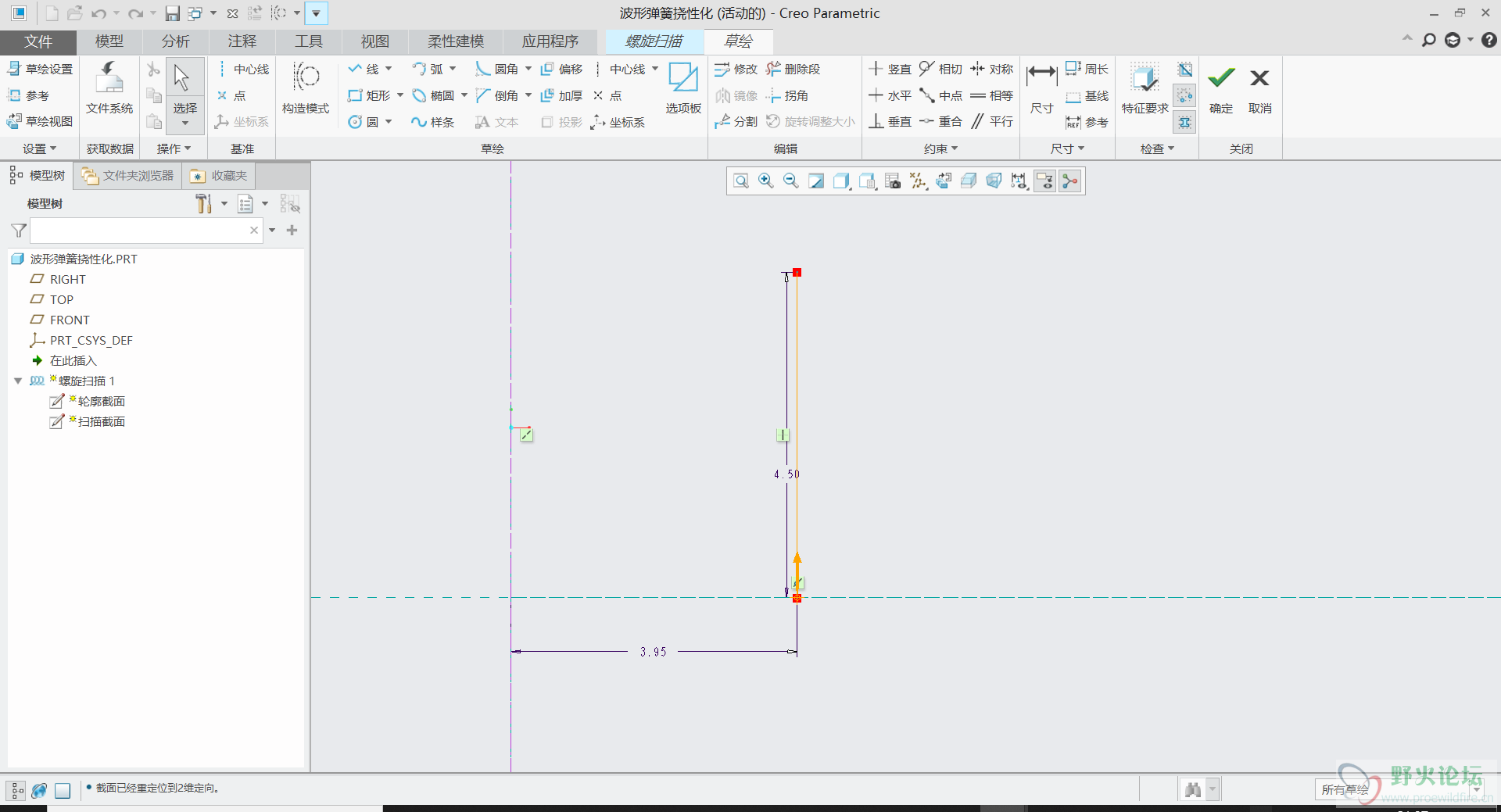Select the 删除段 (Delete Segment) tool
The width and height of the screenshot is (1501, 812).
pos(793,69)
